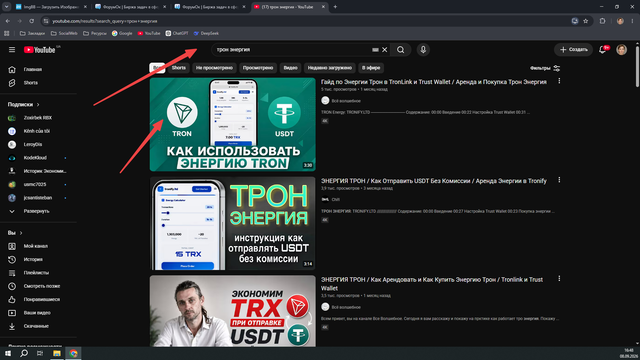The image size is (640, 360).
Task: Select the Не просмотрено chip
Action: (214, 68)
